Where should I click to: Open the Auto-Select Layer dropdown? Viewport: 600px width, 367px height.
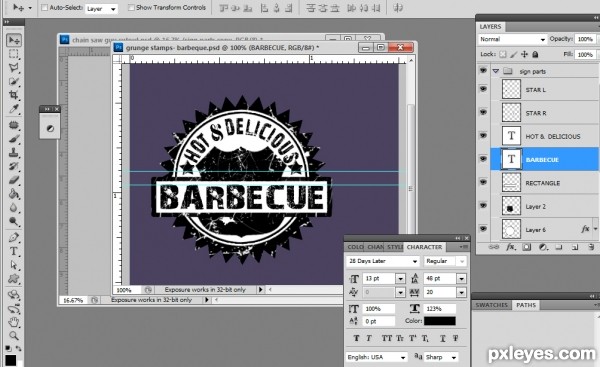point(101,8)
